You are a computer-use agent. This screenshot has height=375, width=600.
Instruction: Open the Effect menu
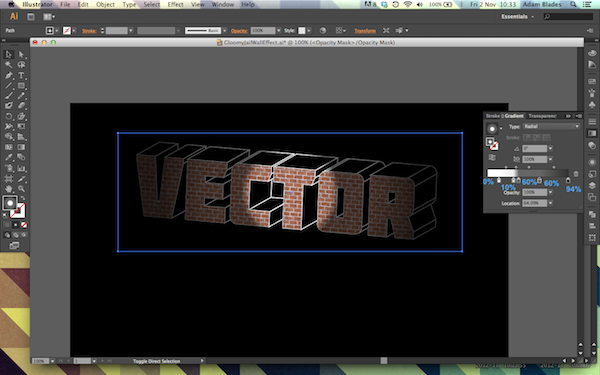(175, 5)
